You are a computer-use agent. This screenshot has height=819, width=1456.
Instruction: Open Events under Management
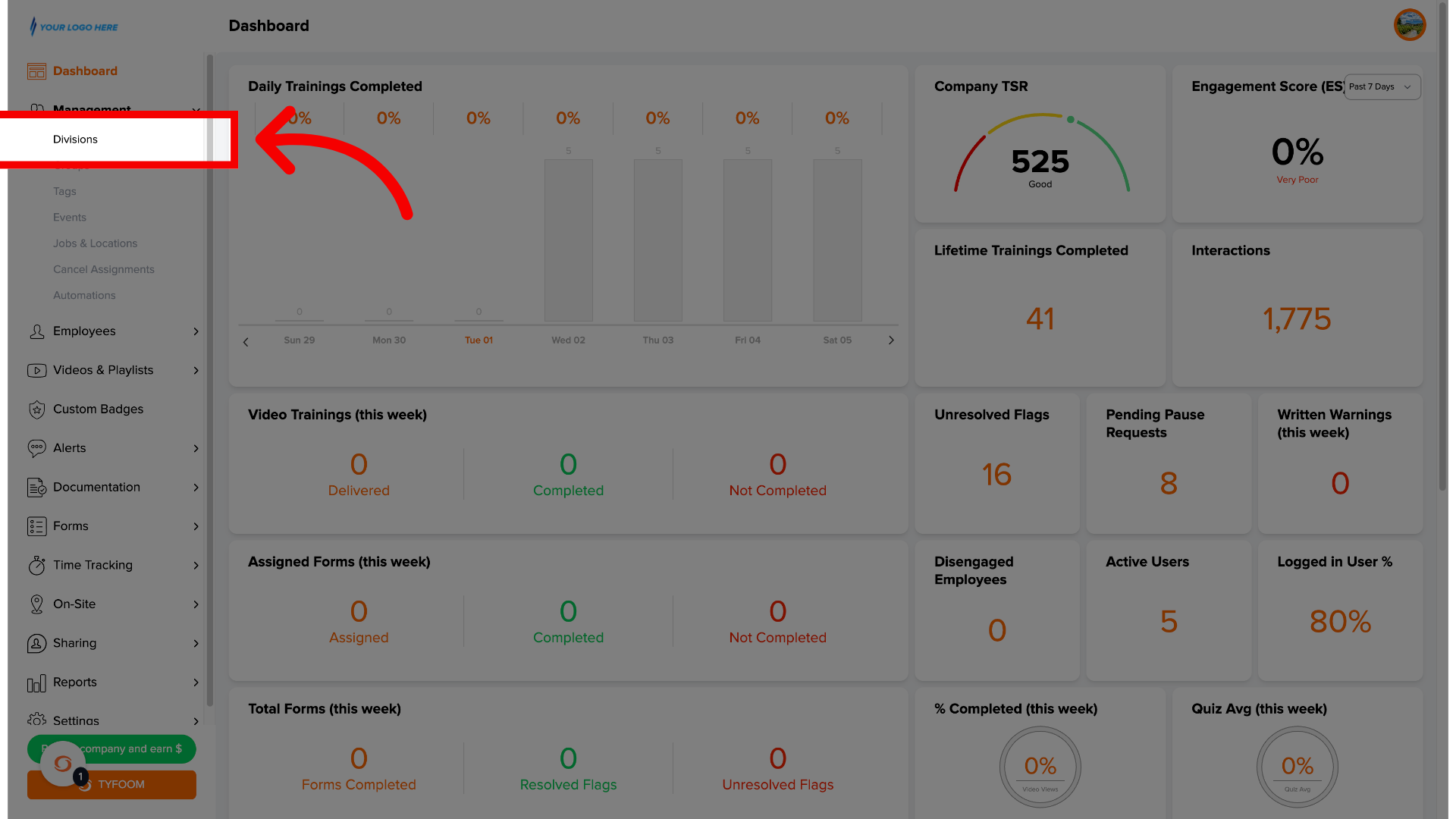pos(70,218)
